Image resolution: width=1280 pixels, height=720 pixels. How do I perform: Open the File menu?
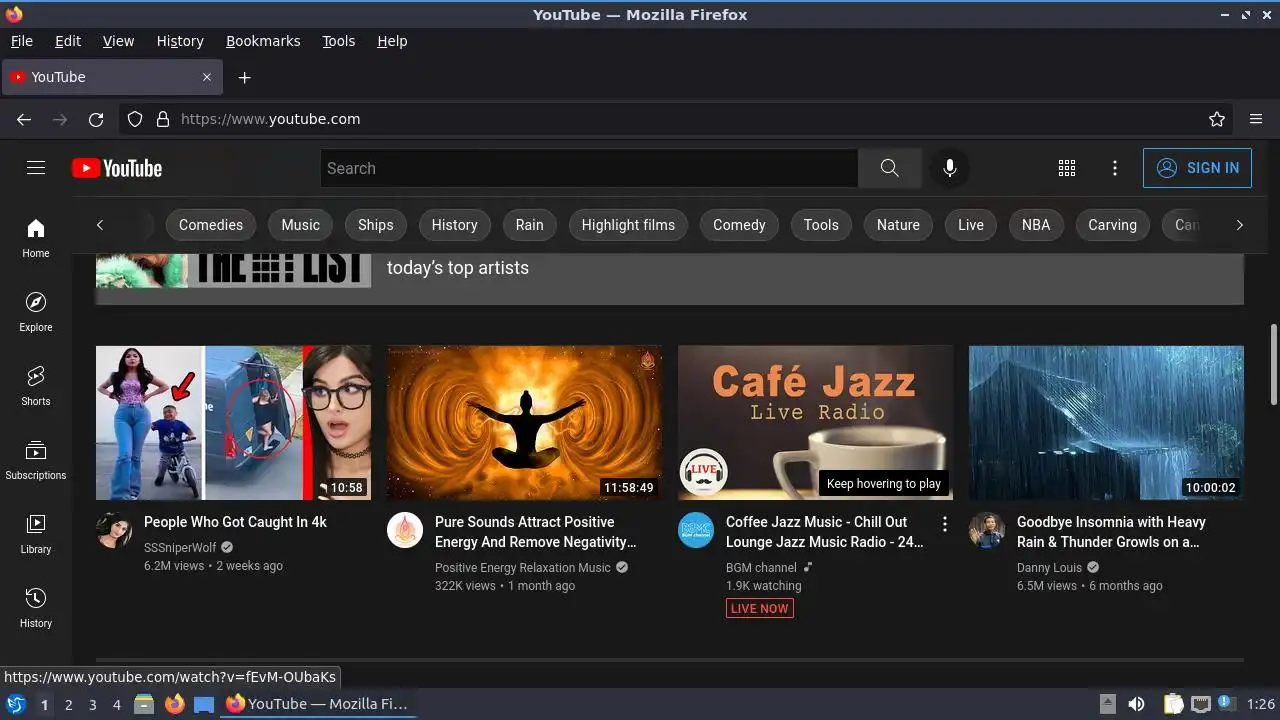[x=21, y=41]
